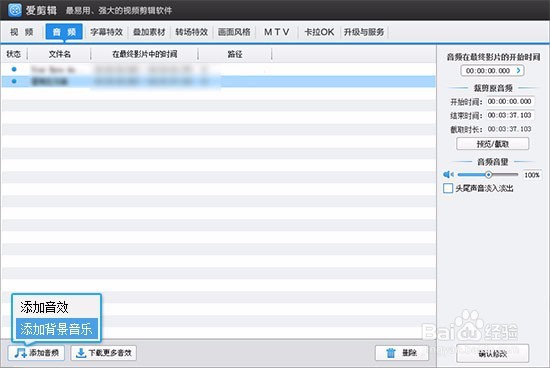The width and height of the screenshot is (550, 368).
Task: Choose 添加背景音乐 from popup menu
Action: (x=56, y=329)
